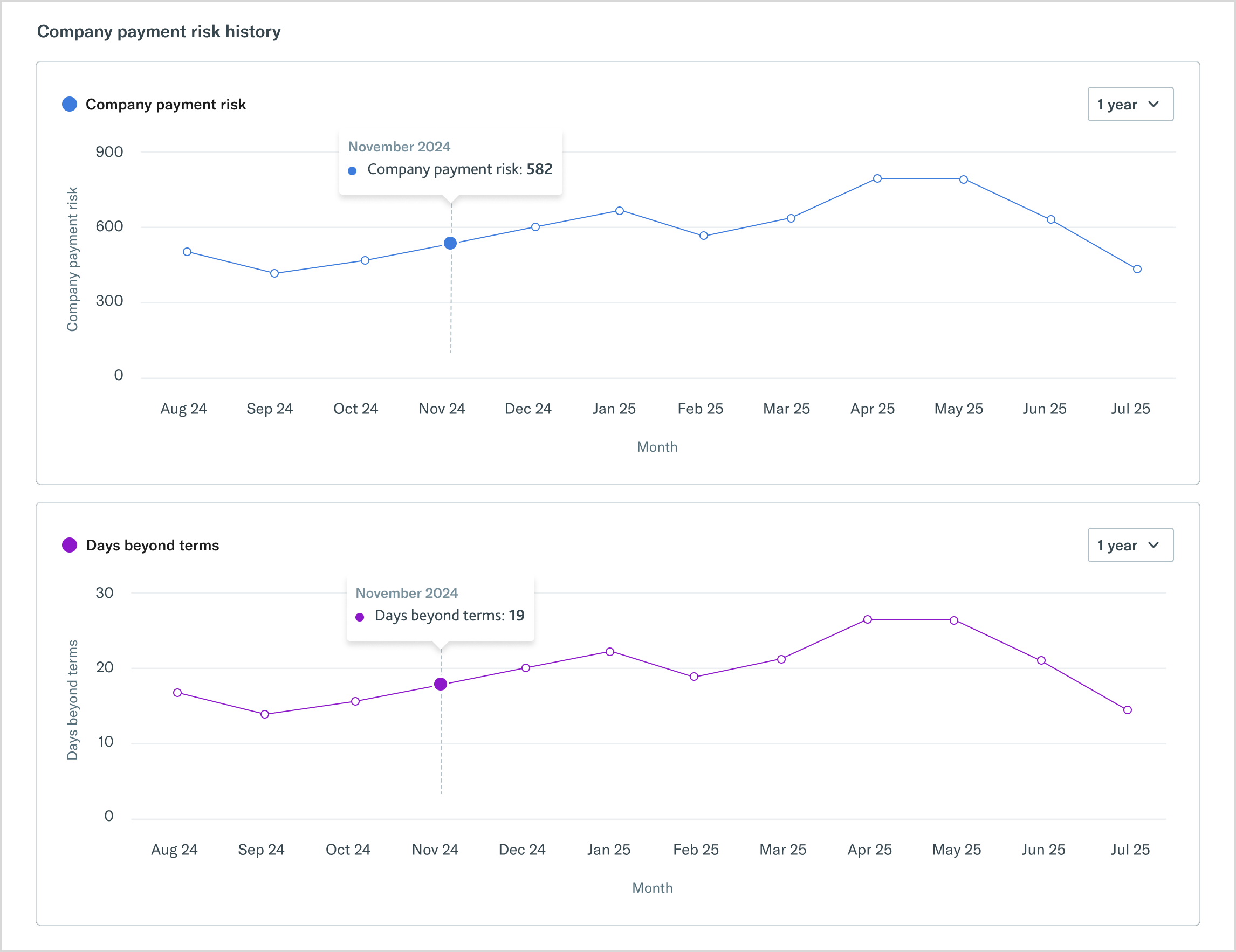Viewport: 1236px width, 952px height.
Task: Click the Dec 24 point on days beyond terms line
Action: (x=526, y=668)
